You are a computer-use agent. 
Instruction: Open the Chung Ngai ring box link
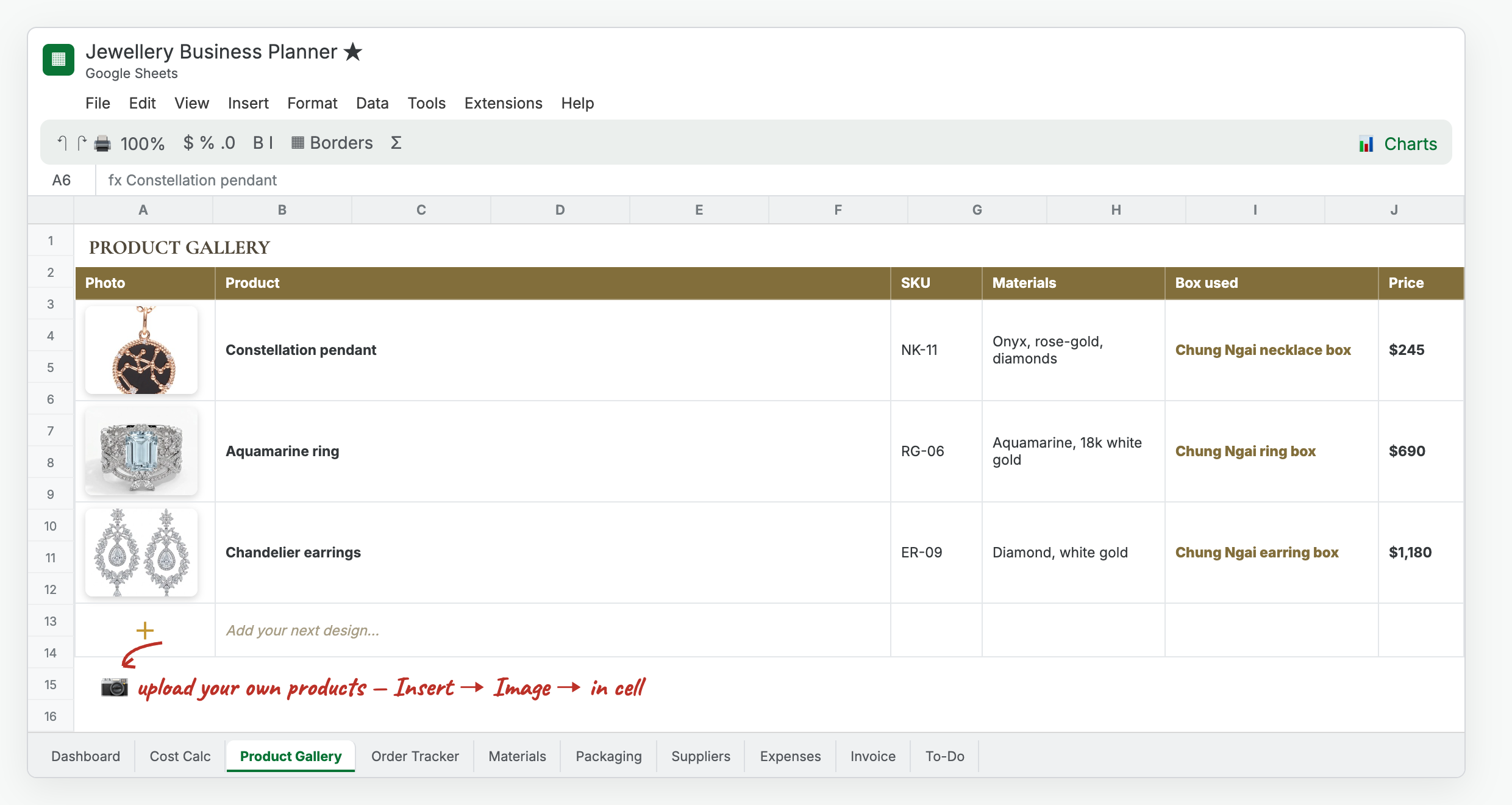click(1246, 451)
